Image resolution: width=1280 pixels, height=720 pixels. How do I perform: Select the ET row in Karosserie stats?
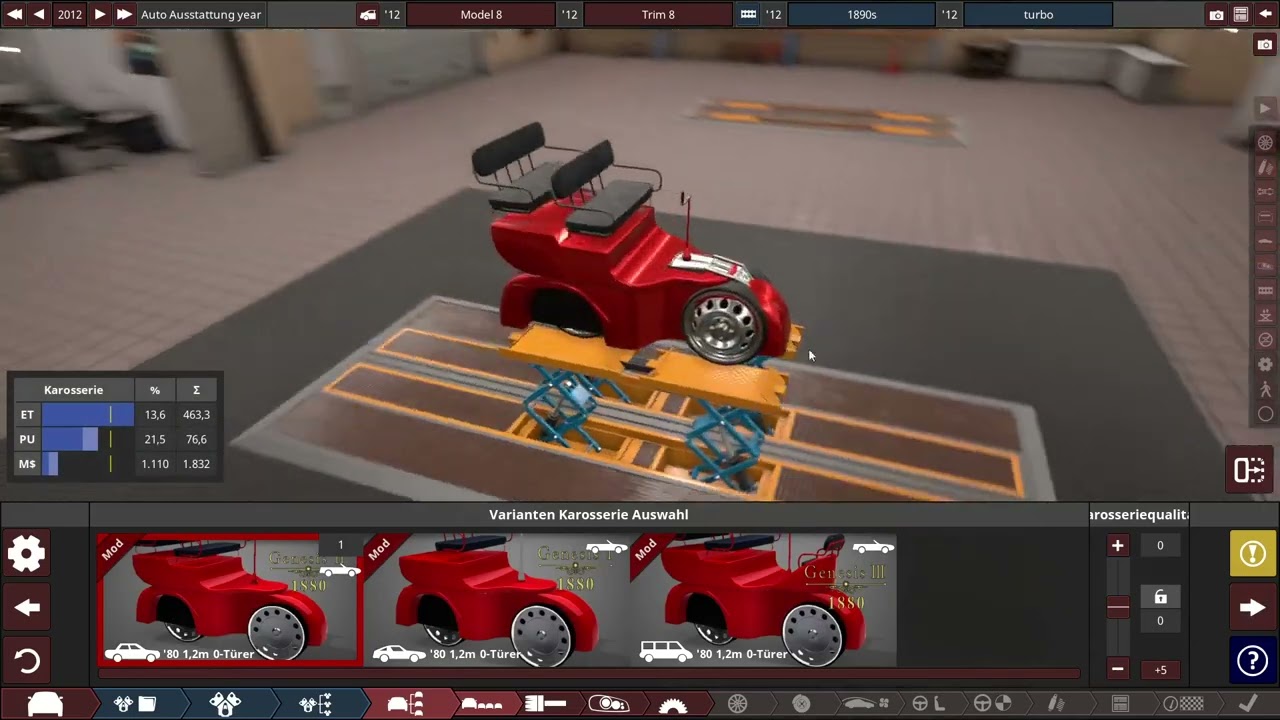[116, 414]
